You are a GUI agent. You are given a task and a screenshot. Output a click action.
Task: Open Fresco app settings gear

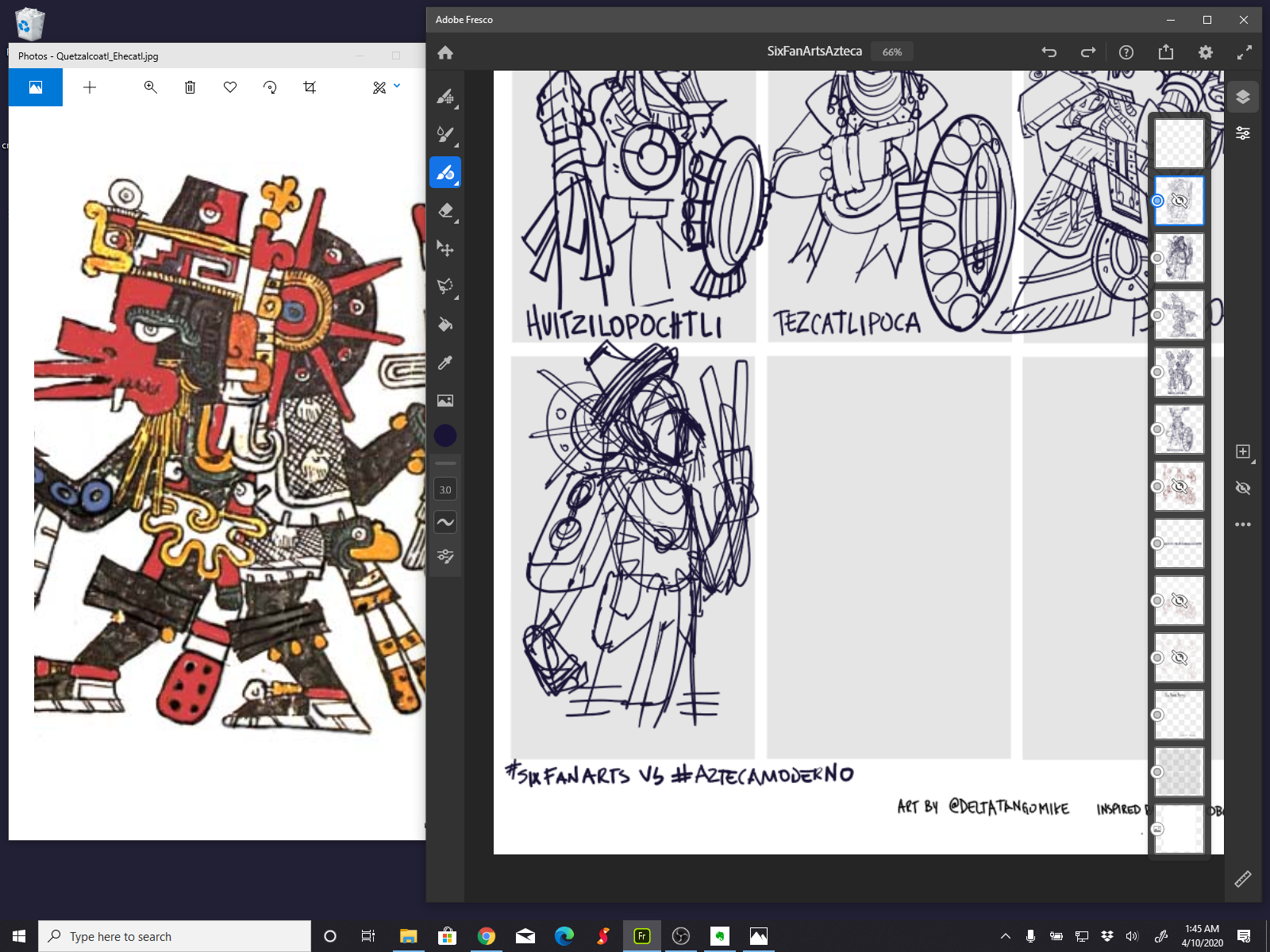tap(1206, 52)
